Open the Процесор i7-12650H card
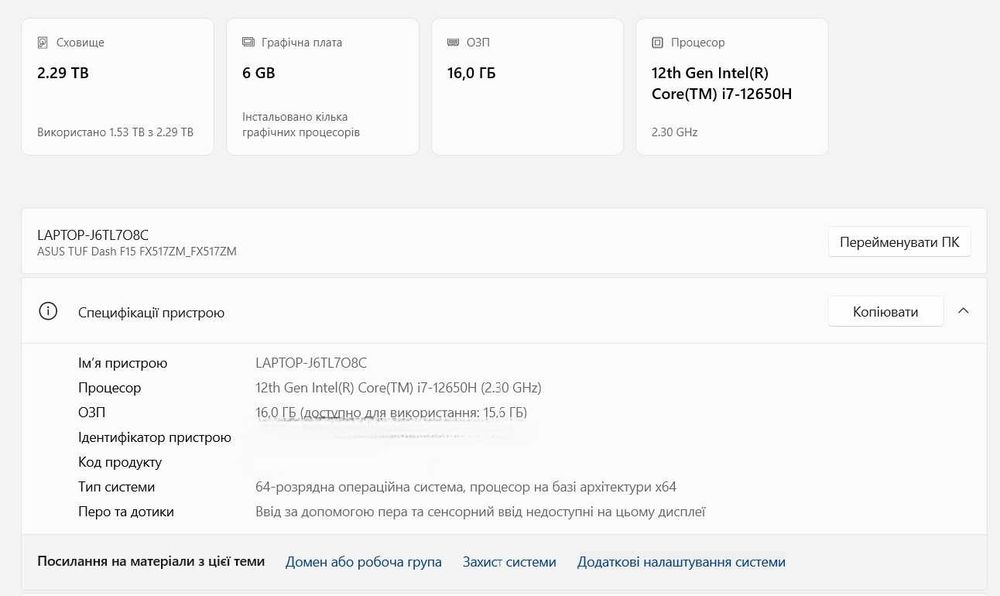The height and width of the screenshot is (596, 1000). [x=732, y=87]
